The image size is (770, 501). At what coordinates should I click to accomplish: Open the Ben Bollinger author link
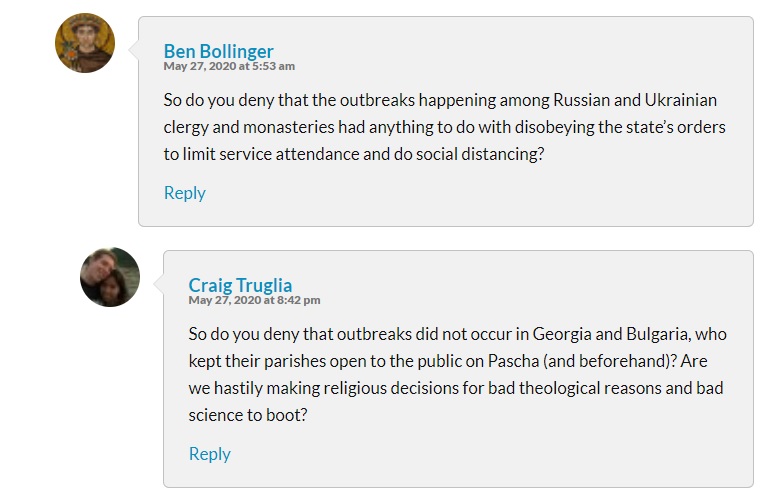pyautogui.click(x=218, y=51)
